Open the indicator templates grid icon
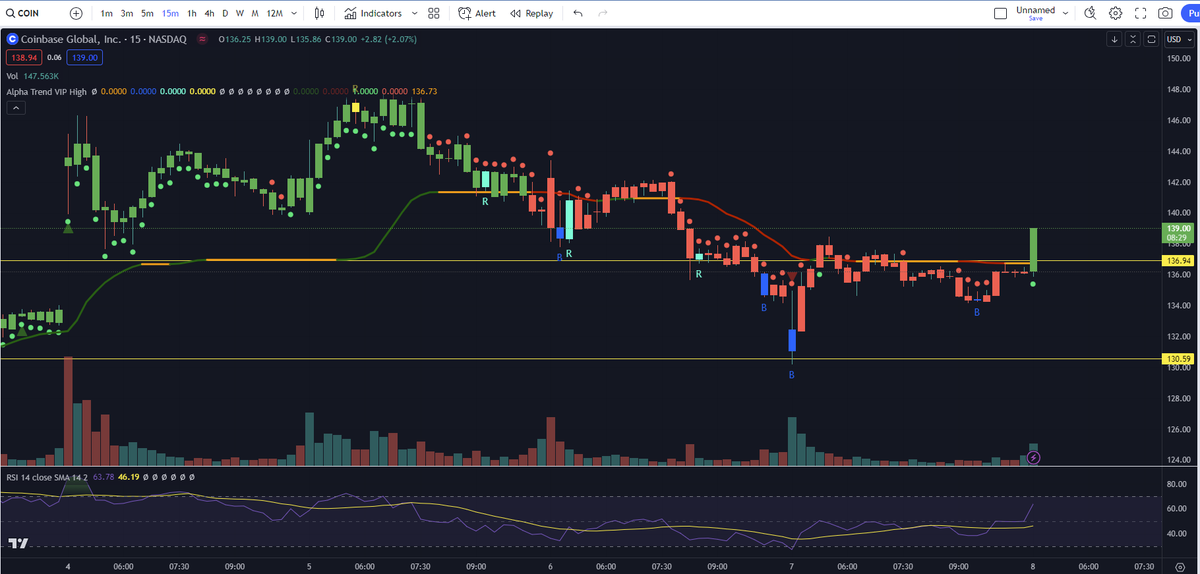Screen dimensions: 1200x574 coord(433,13)
